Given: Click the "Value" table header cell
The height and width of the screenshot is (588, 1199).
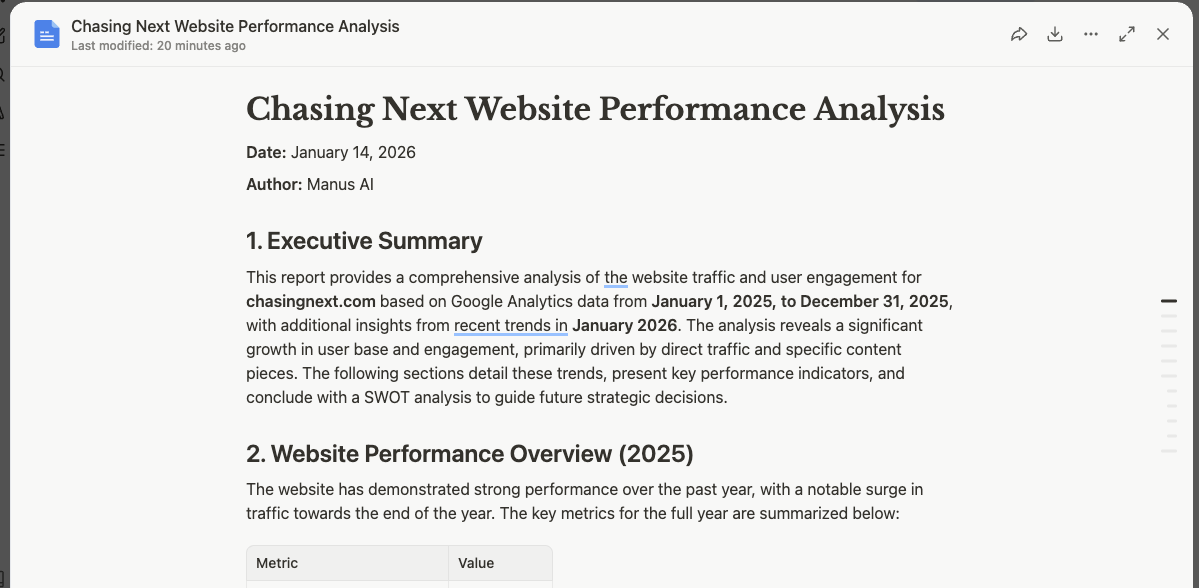Looking at the screenshot, I should 476,563.
